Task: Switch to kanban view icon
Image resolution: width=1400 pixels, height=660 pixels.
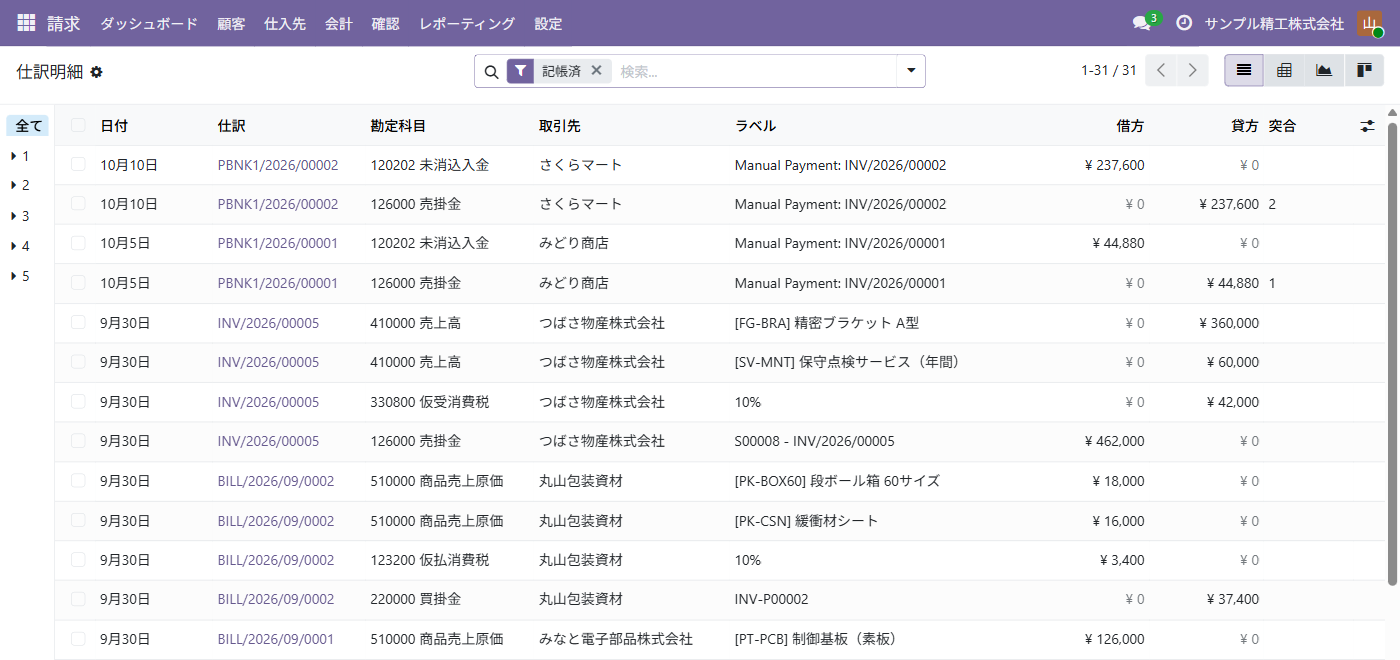Action: (x=1364, y=70)
